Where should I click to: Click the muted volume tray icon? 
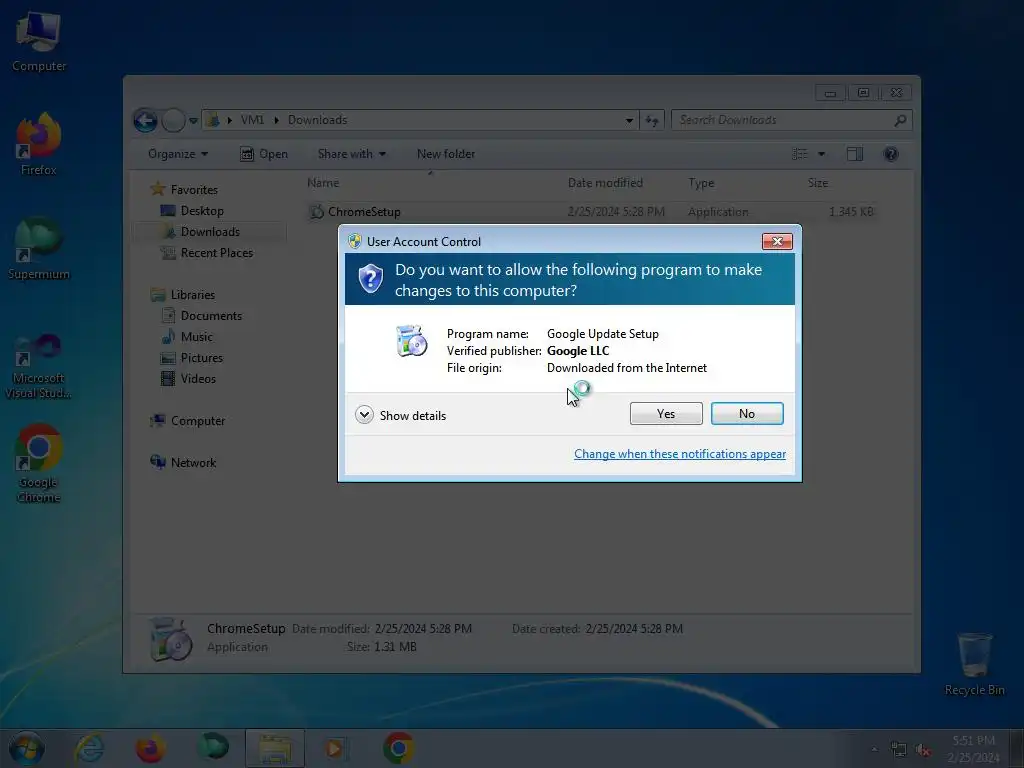click(x=923, y=750)
